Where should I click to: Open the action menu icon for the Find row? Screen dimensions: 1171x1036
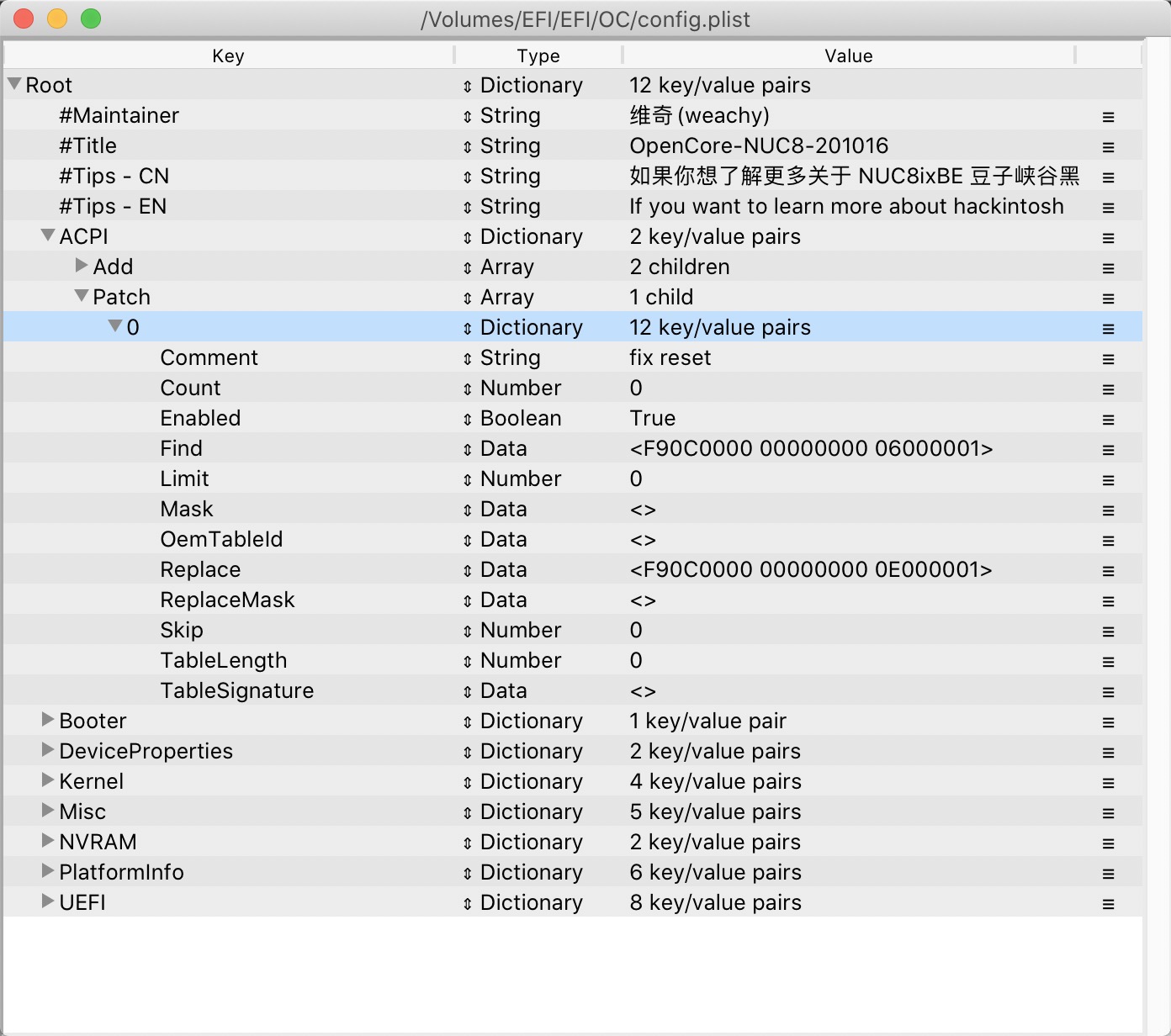[1109, 448]
